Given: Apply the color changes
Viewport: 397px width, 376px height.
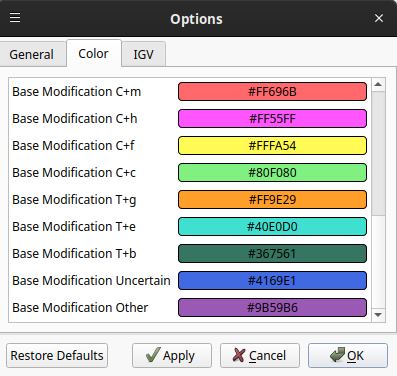Looking at the screenshot, I should 172,356.
